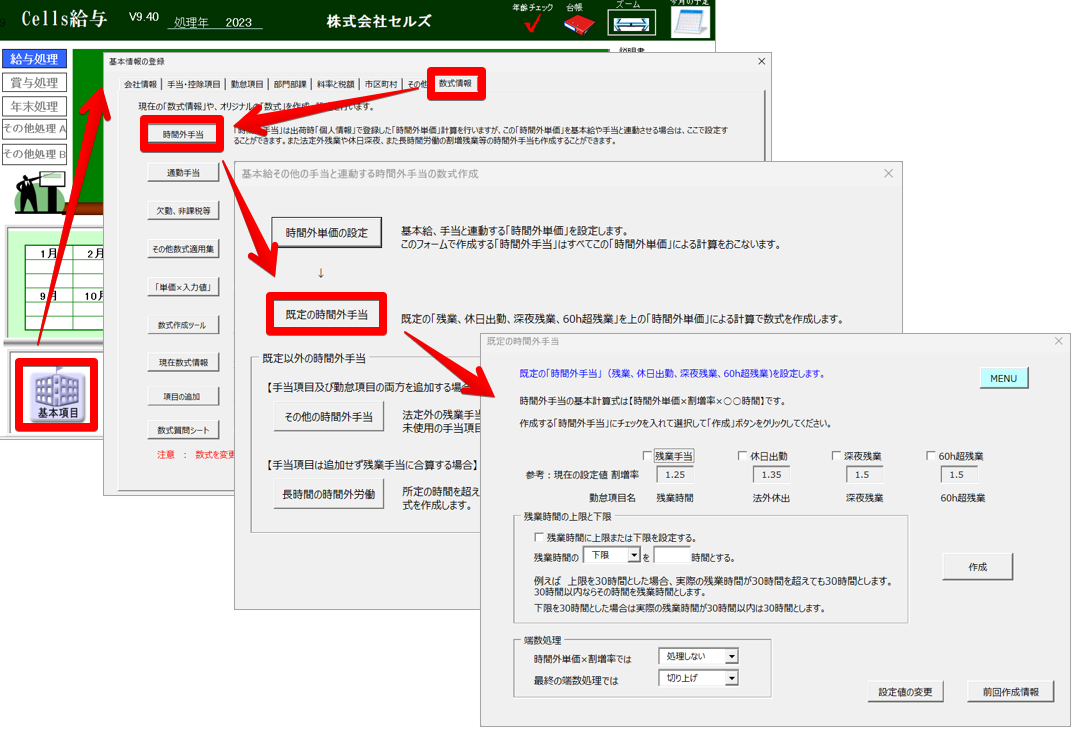Select 賞与処理 in the left sidebar
Screen dimensions: 1075x730
click(34, 83)
